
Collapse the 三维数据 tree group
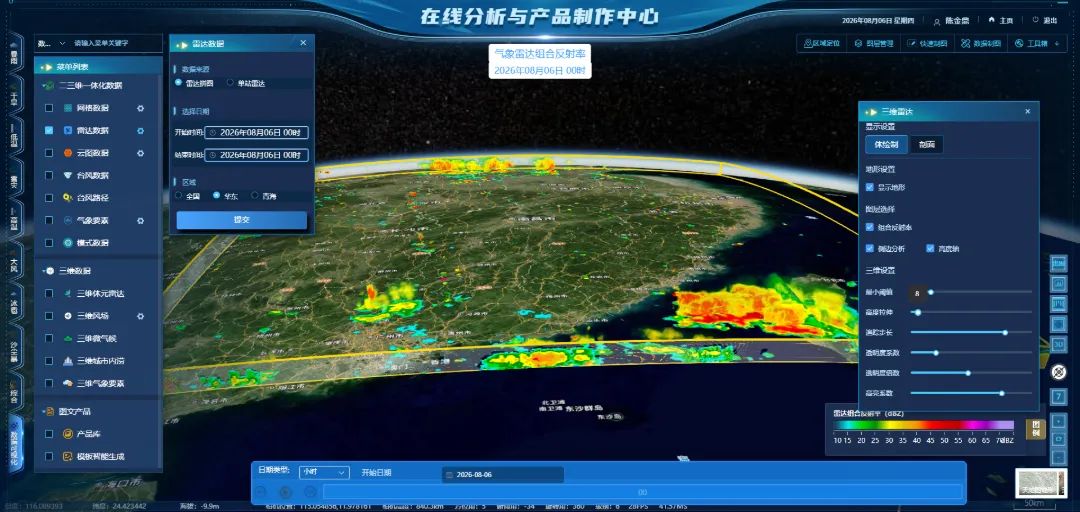[x=43, y=271]
